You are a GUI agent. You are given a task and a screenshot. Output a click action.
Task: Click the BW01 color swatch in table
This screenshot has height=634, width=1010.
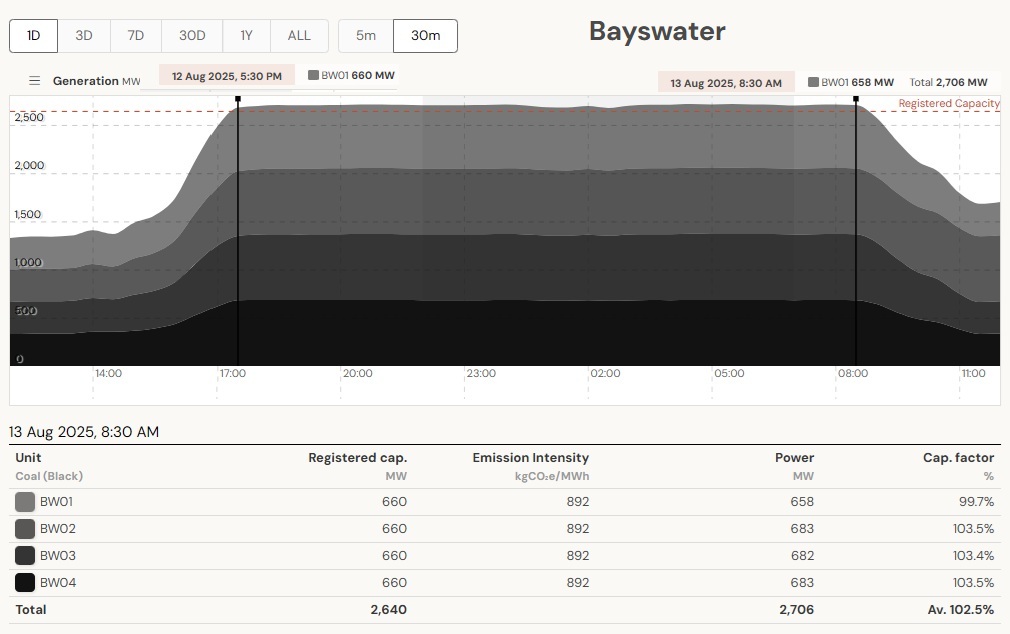(x=25, y=502)
